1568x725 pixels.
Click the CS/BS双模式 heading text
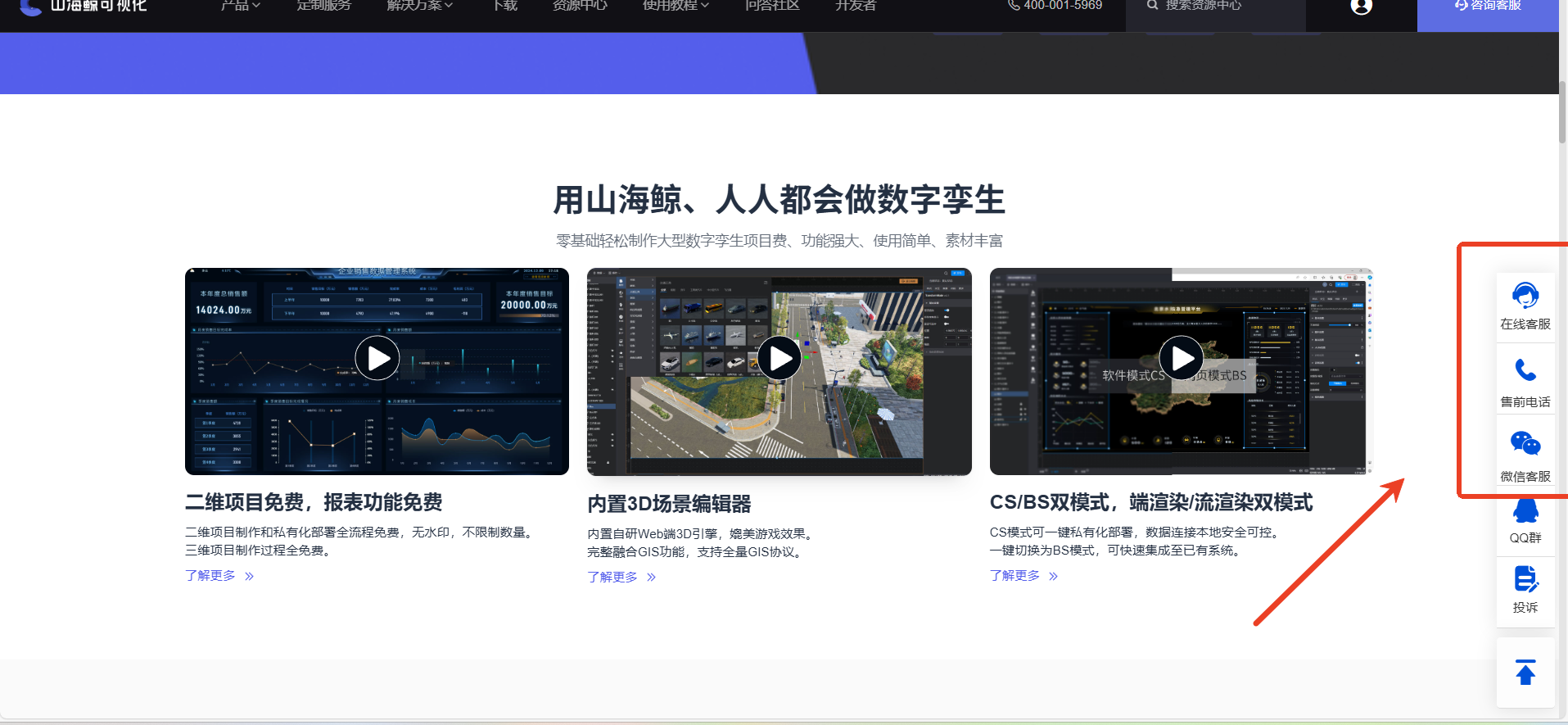pyautogui.click(x=1150, y=502)
